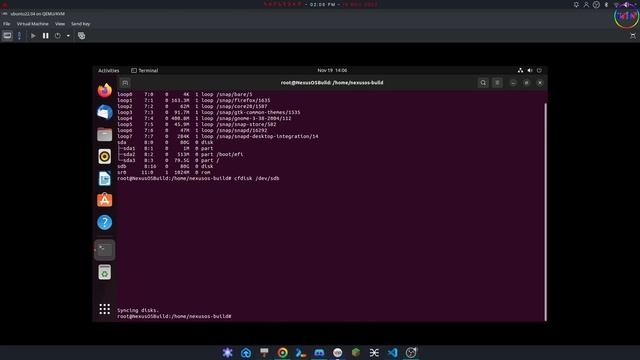The width and height of the screenshot is (640, 360).
Task: Launch Thunderbird from the Ubuntu dock
Action: [x=104, y=112]
